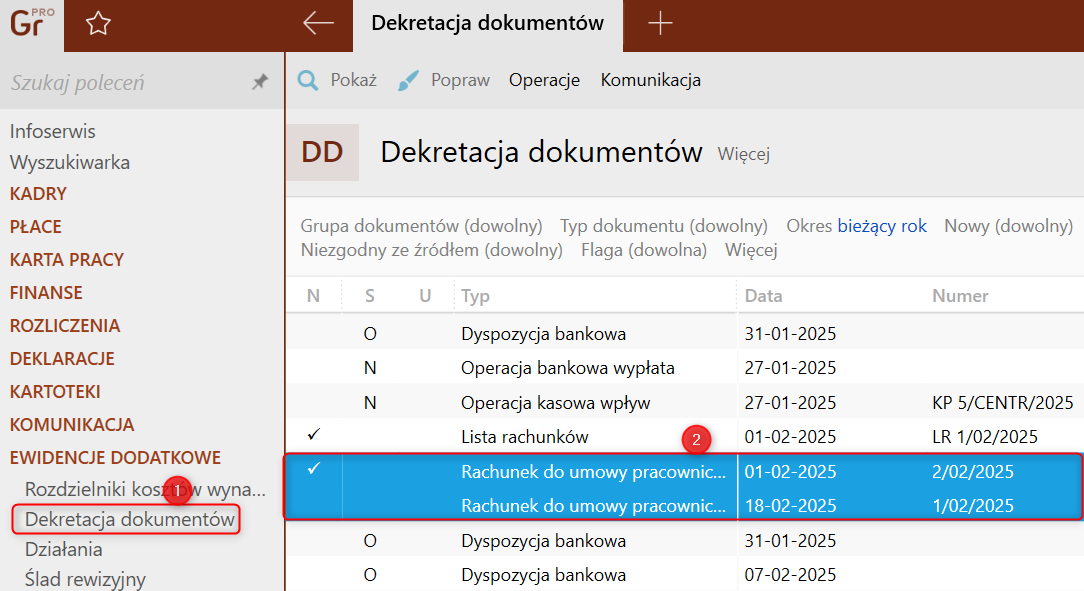Open a new tab with plus icon

tap(660, 24)
